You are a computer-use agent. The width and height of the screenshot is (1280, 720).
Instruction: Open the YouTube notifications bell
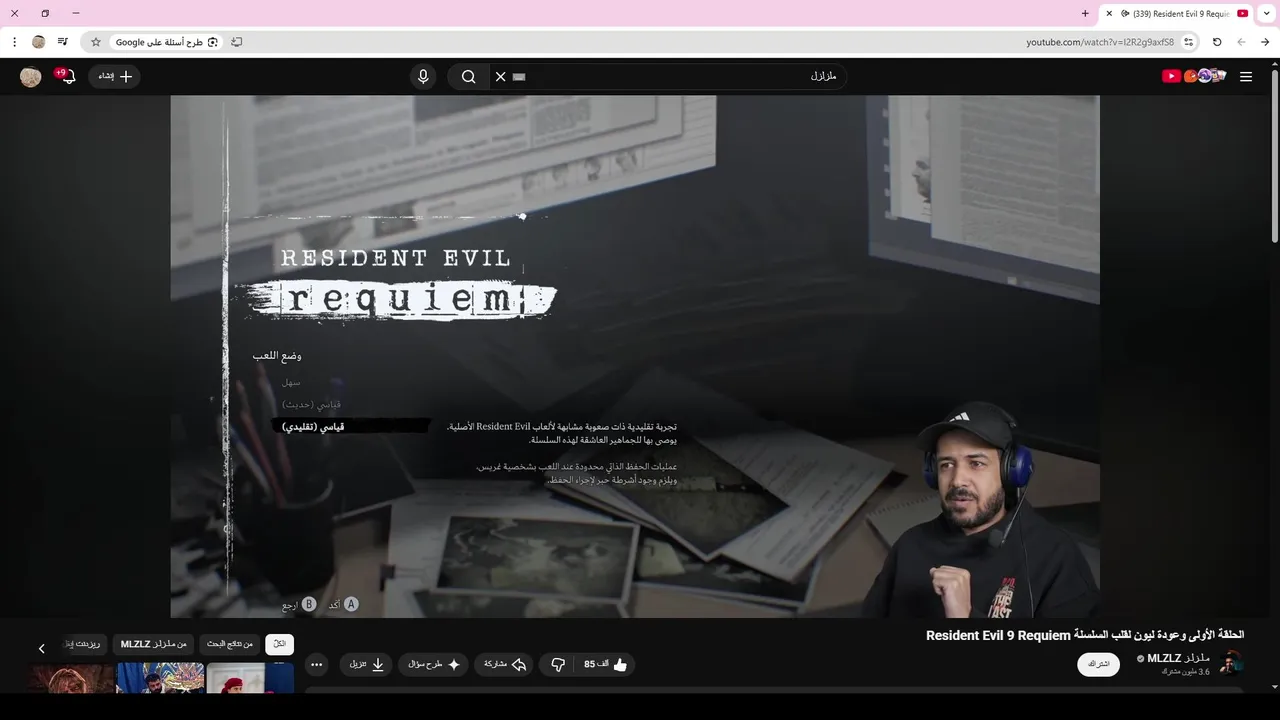coord(67,76)
